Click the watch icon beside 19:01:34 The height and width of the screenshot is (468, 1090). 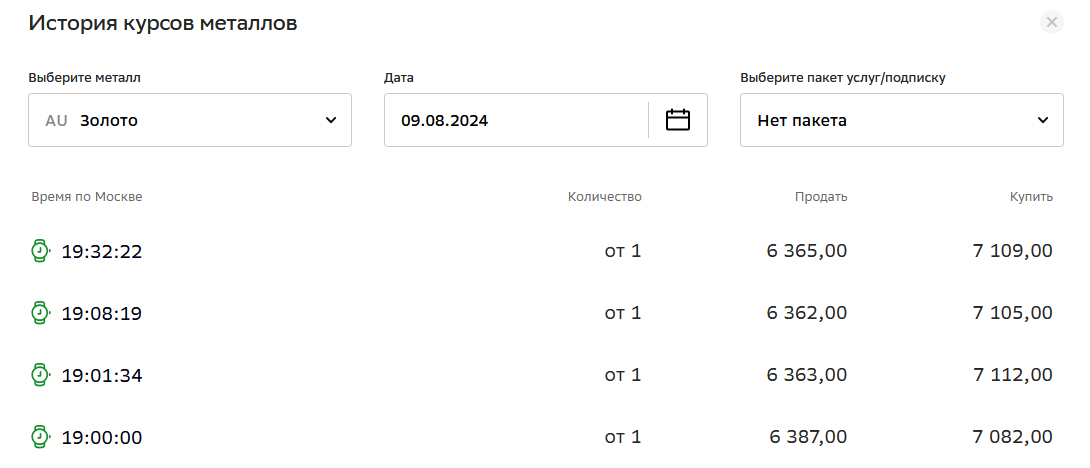(40, 375)
